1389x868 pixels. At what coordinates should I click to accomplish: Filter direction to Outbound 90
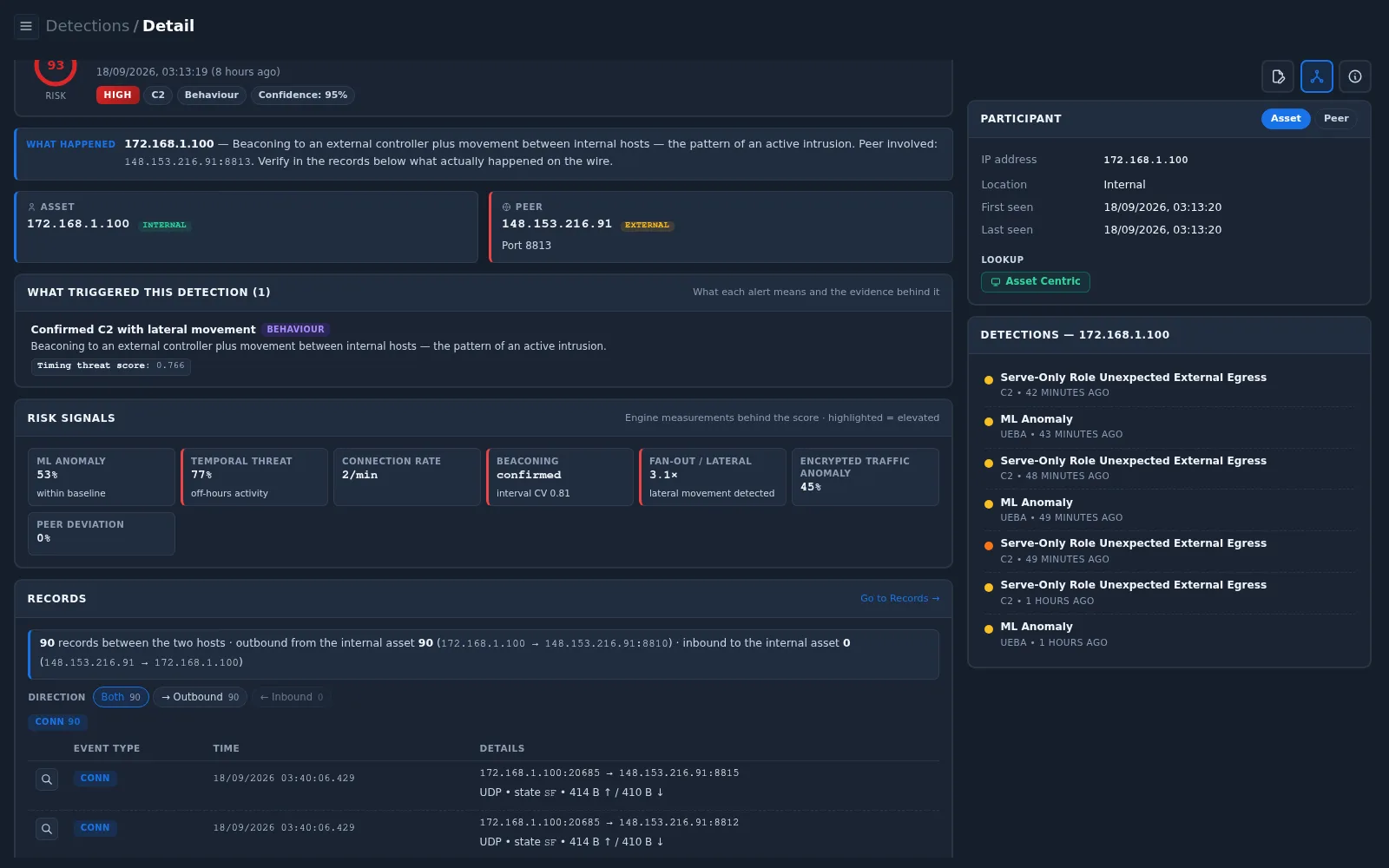pos(200,697)
